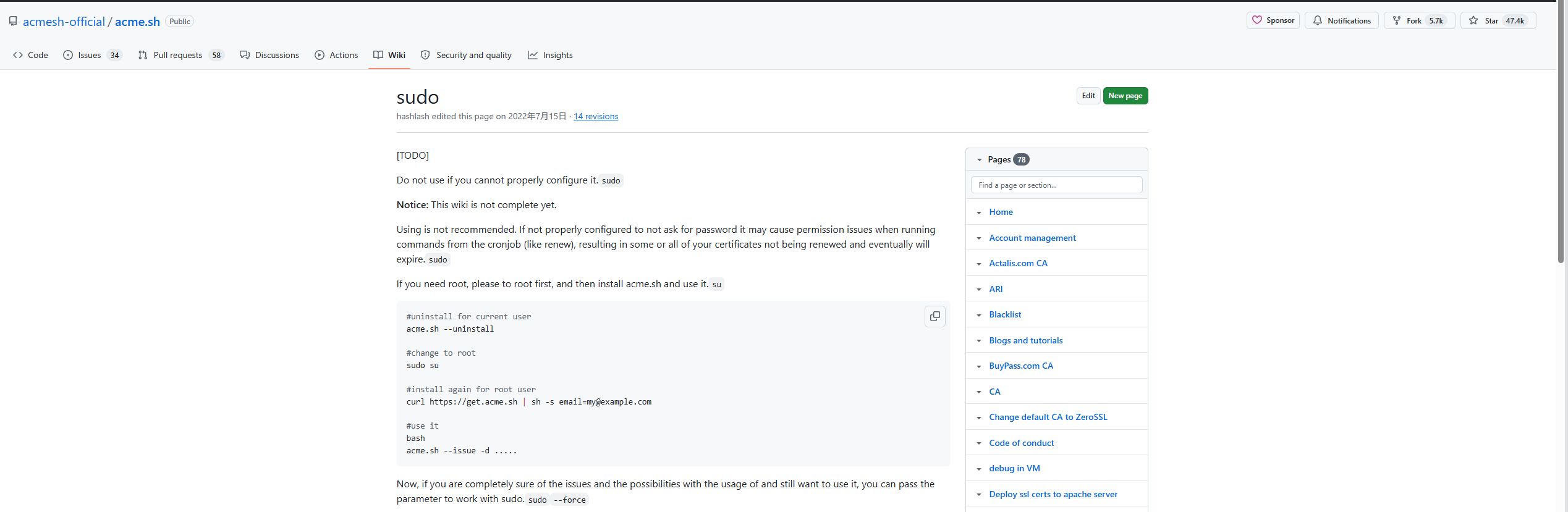Expand Account management sections
Image resolution: width=1568 pixels, height=512 pixels.
pos(979,238)
